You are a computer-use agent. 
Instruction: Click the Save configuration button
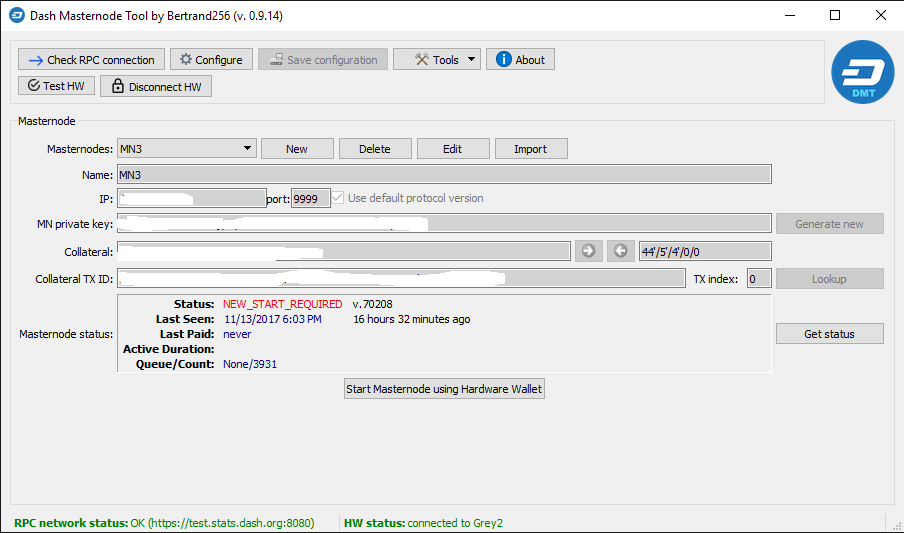(x=323, y=59)
